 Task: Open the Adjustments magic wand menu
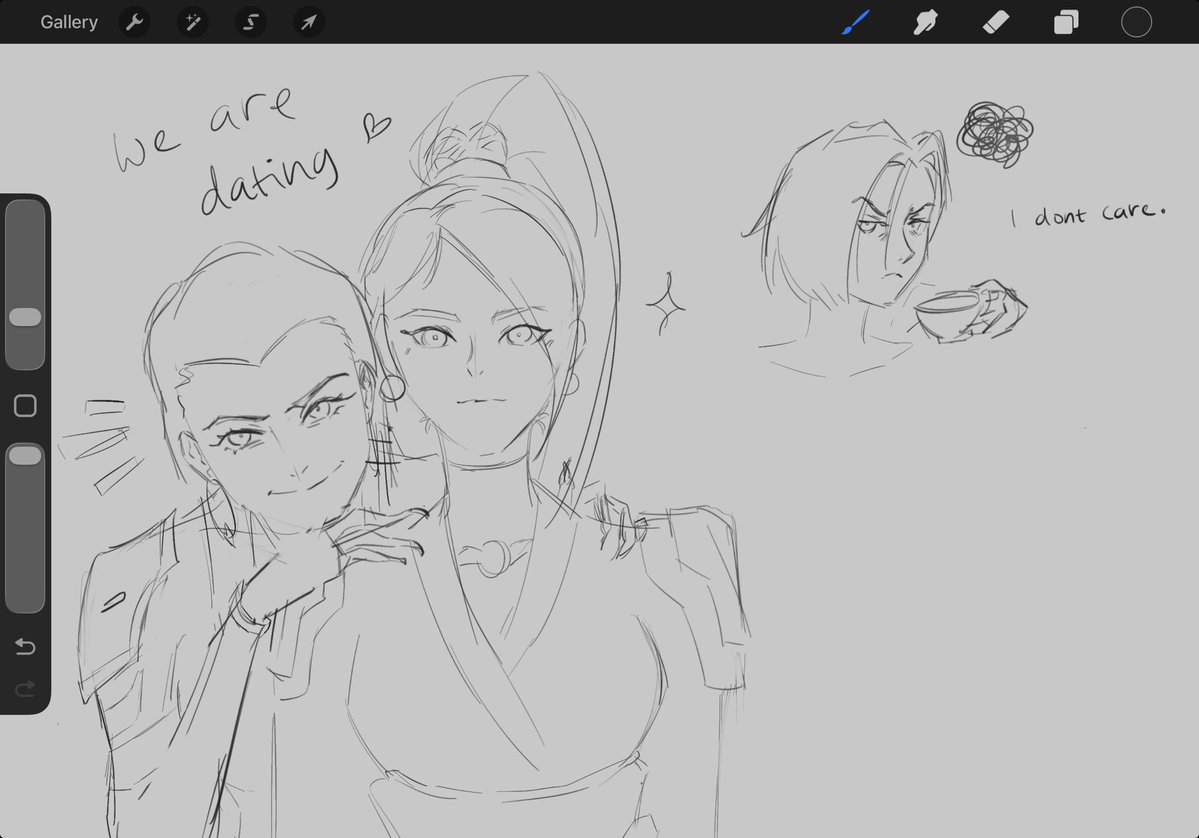click(x=193, y=22)
